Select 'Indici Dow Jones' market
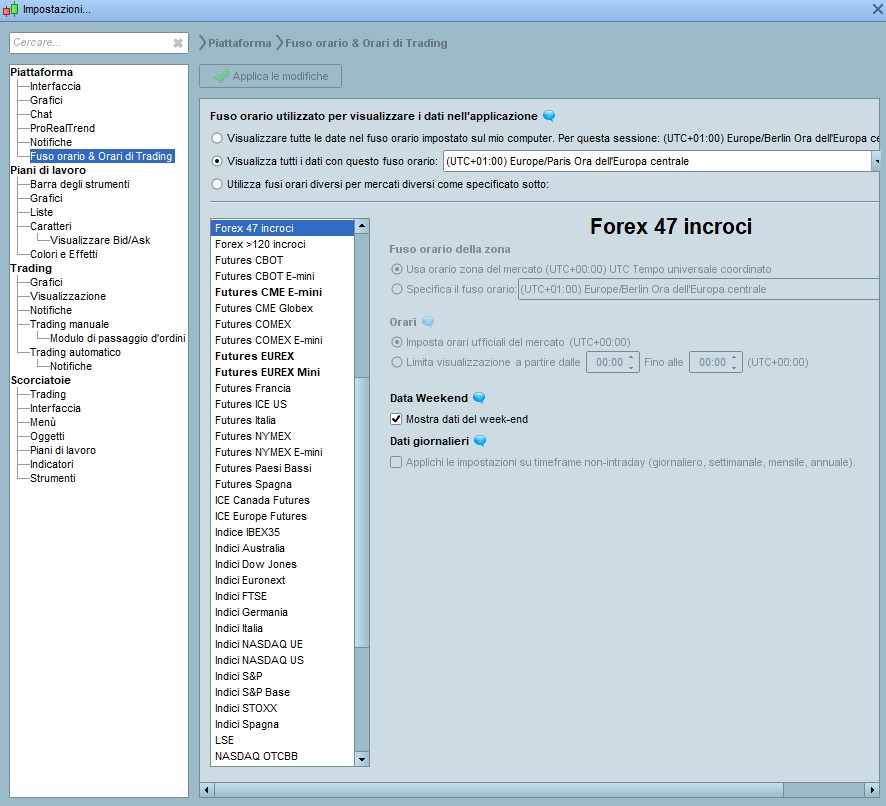The width and height of the screenshot is (886, 806). click(x=282, y=564)
